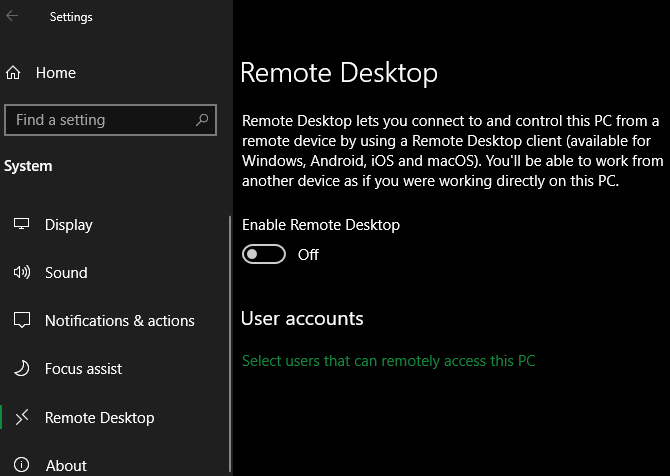Click the About info circle icon
This screenshot has width=670, height=476.
[x=22, y=465]
